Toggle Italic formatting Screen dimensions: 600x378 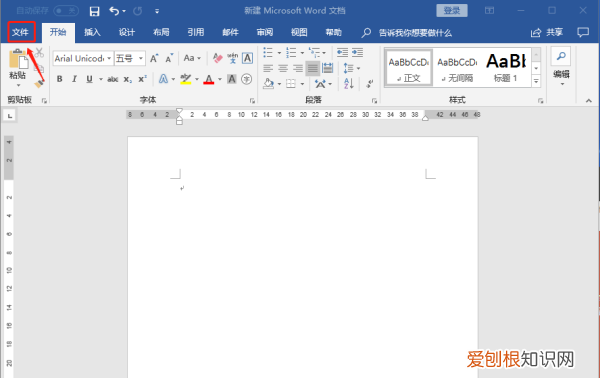point(74,79)
